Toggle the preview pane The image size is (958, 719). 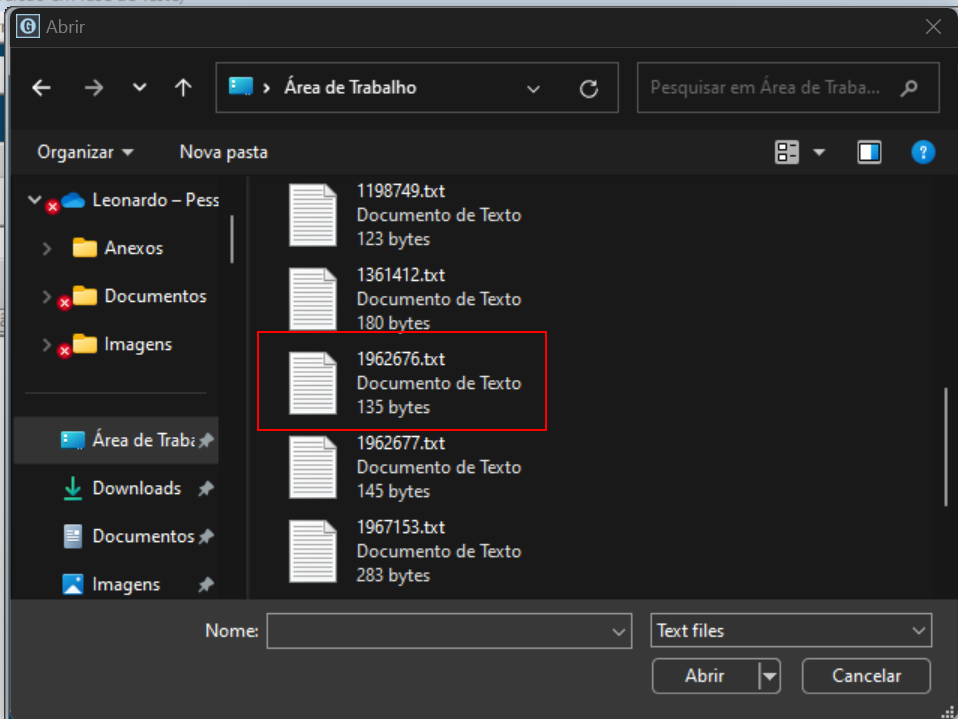pos(869,152)
